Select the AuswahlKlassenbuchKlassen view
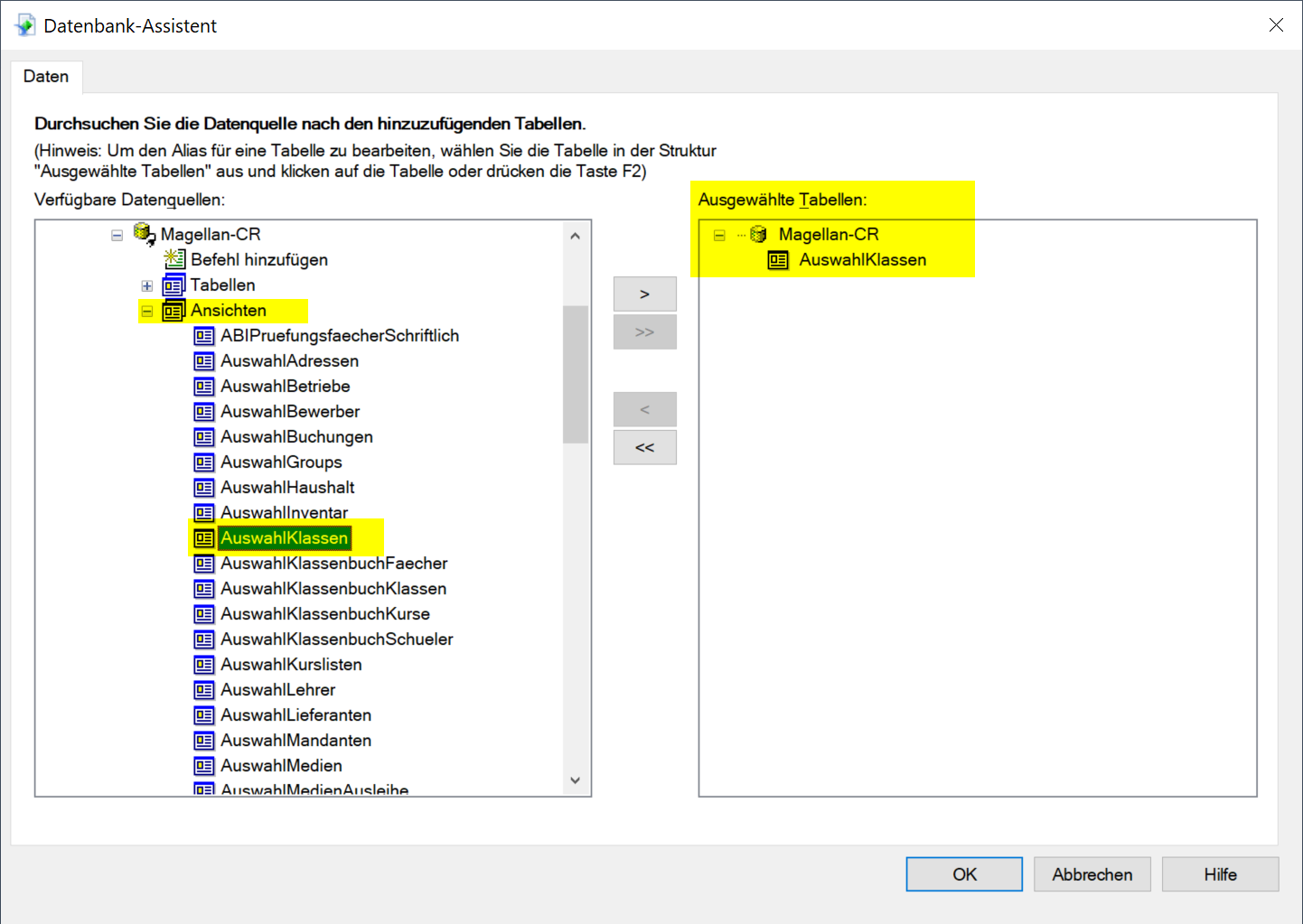Screen dimensions: 1303x924 pos(333,589)
